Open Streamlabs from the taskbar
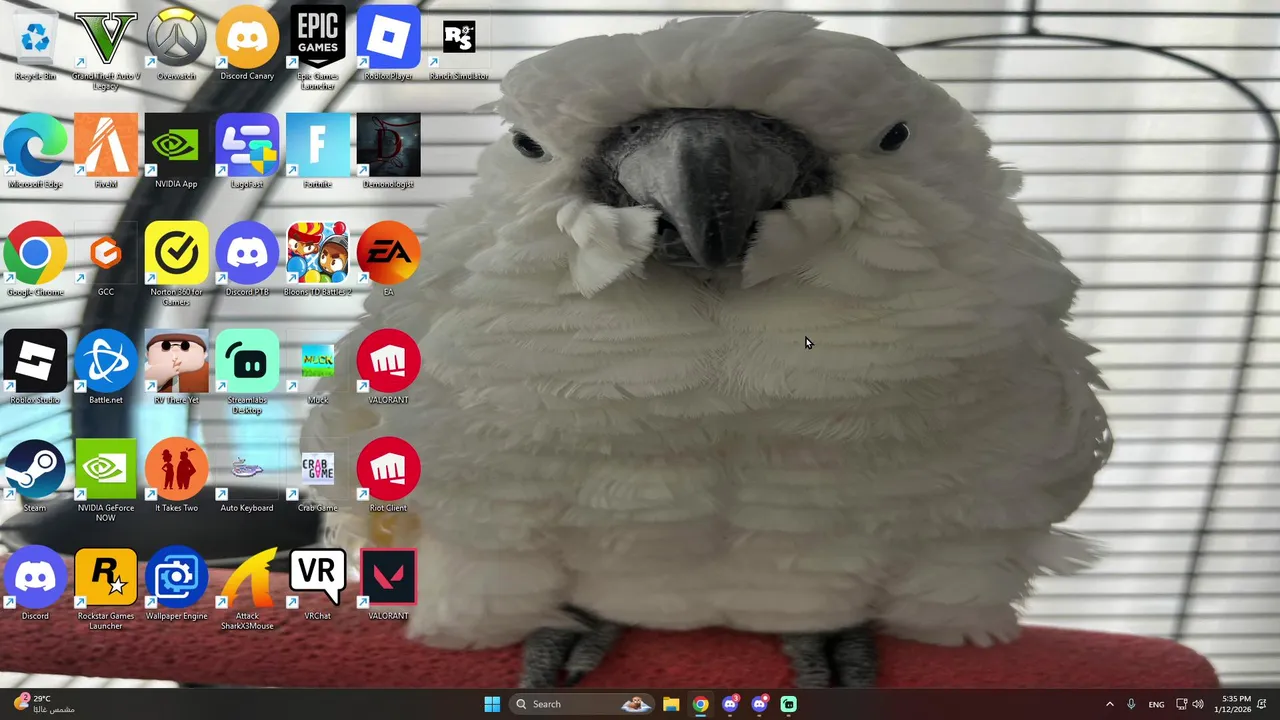This screenshot has width=1280, height=720. pyautogui.click(x=788, y=704)
